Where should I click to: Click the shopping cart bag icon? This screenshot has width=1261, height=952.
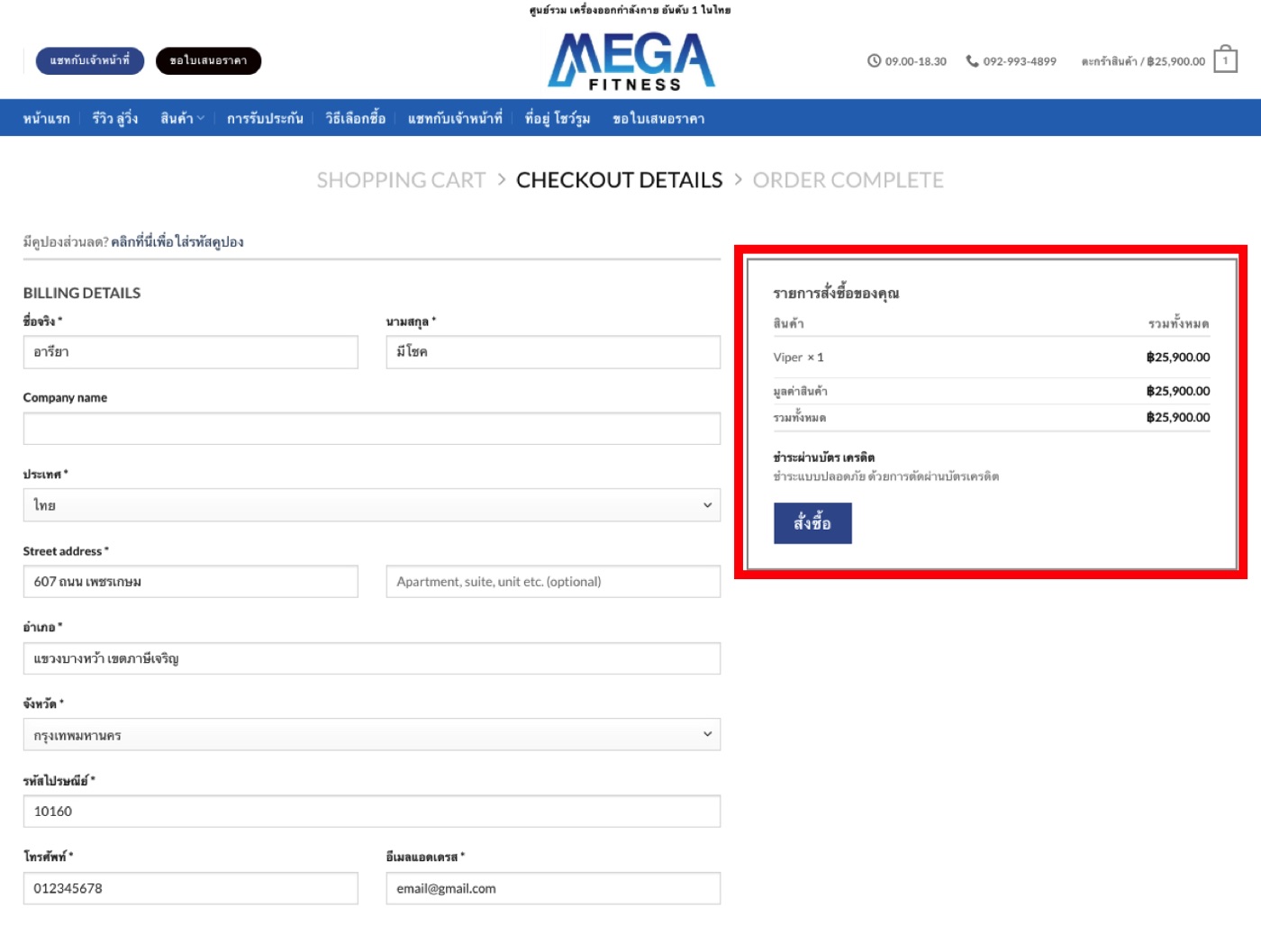1225,60
